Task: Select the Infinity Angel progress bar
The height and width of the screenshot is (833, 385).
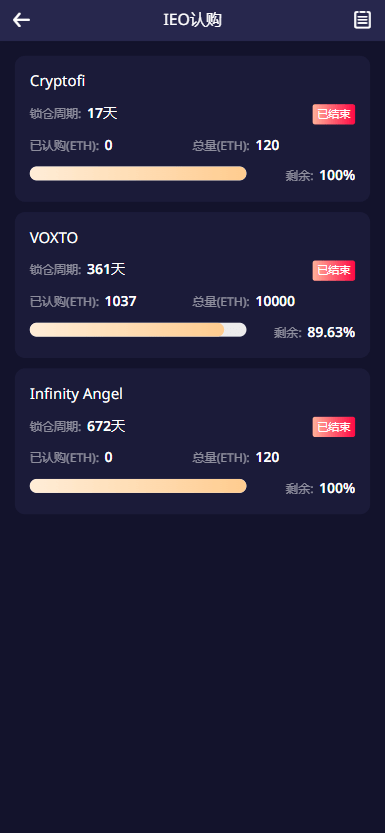Action: pyautogui.click(x=138, y=486)
